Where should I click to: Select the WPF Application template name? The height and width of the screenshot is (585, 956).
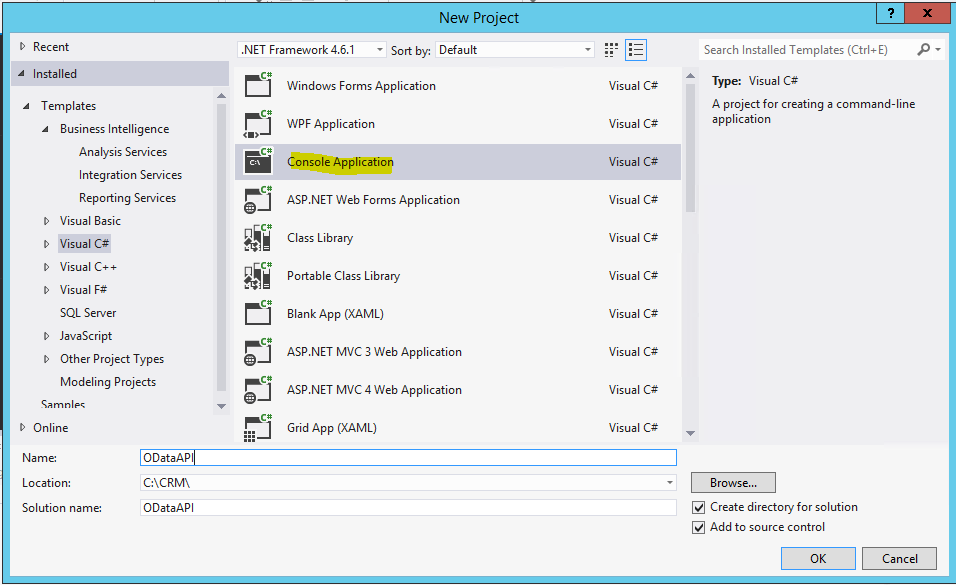tap(330, 124)
